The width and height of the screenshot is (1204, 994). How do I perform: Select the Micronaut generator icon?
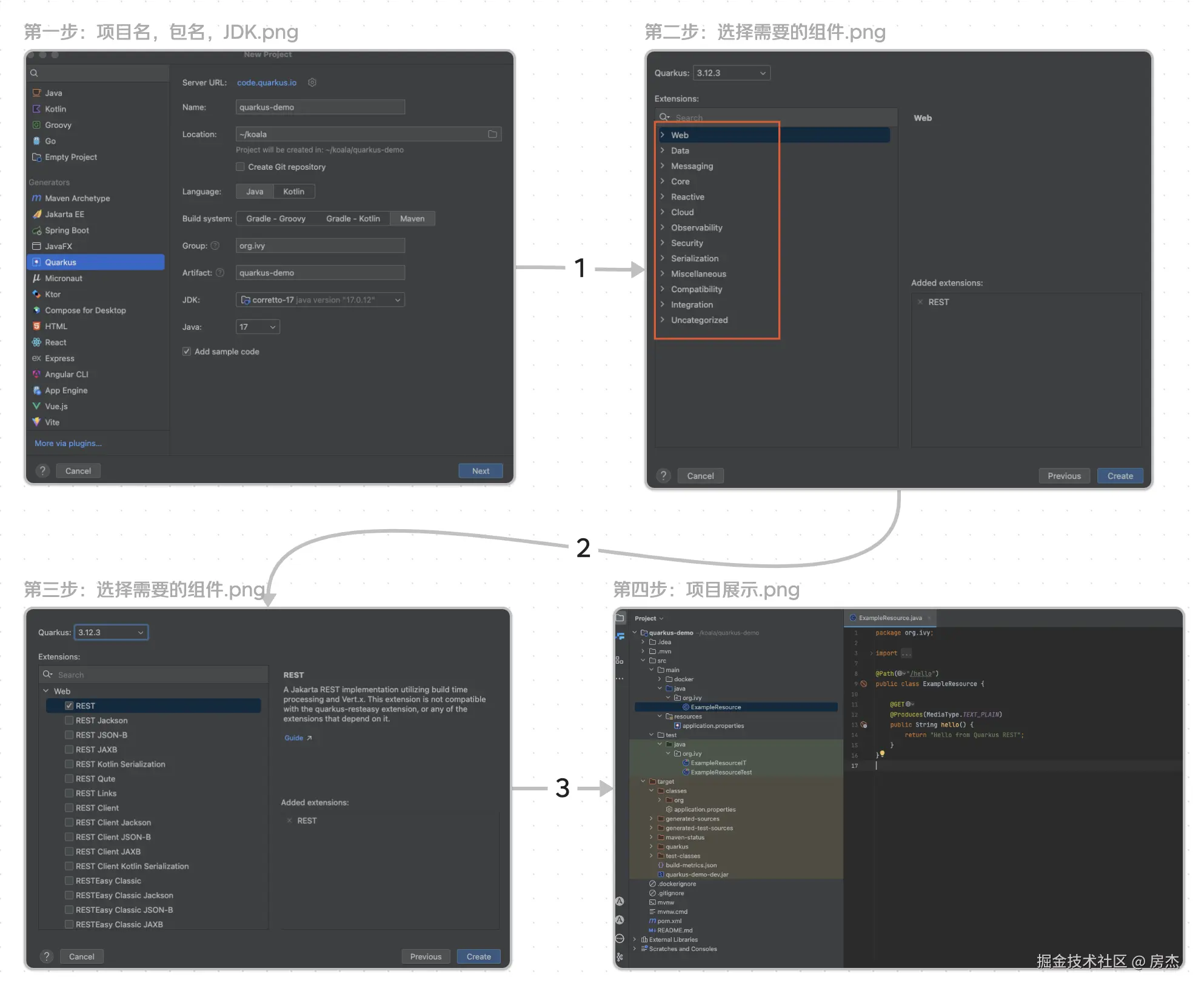point(36,278)
